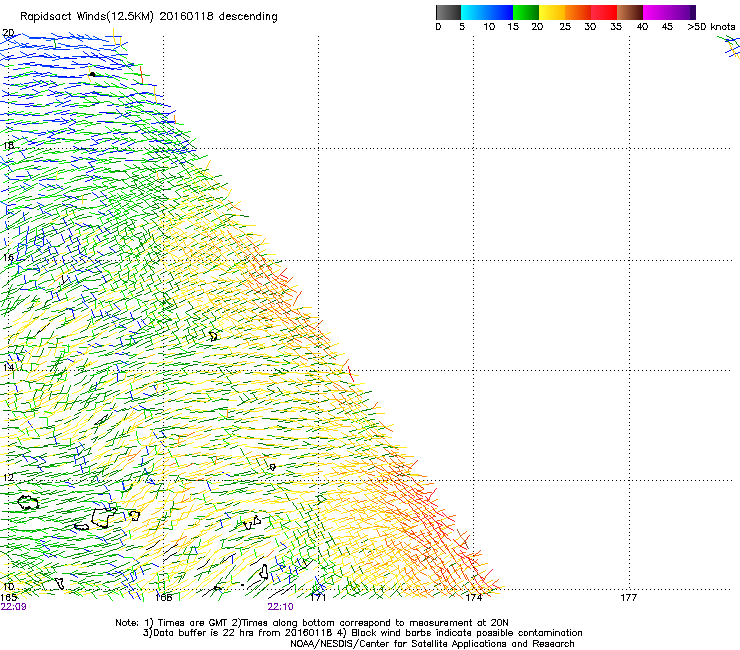Click the brown 35-40 knots legend segment
740x650 pixels.
point(630,12)
